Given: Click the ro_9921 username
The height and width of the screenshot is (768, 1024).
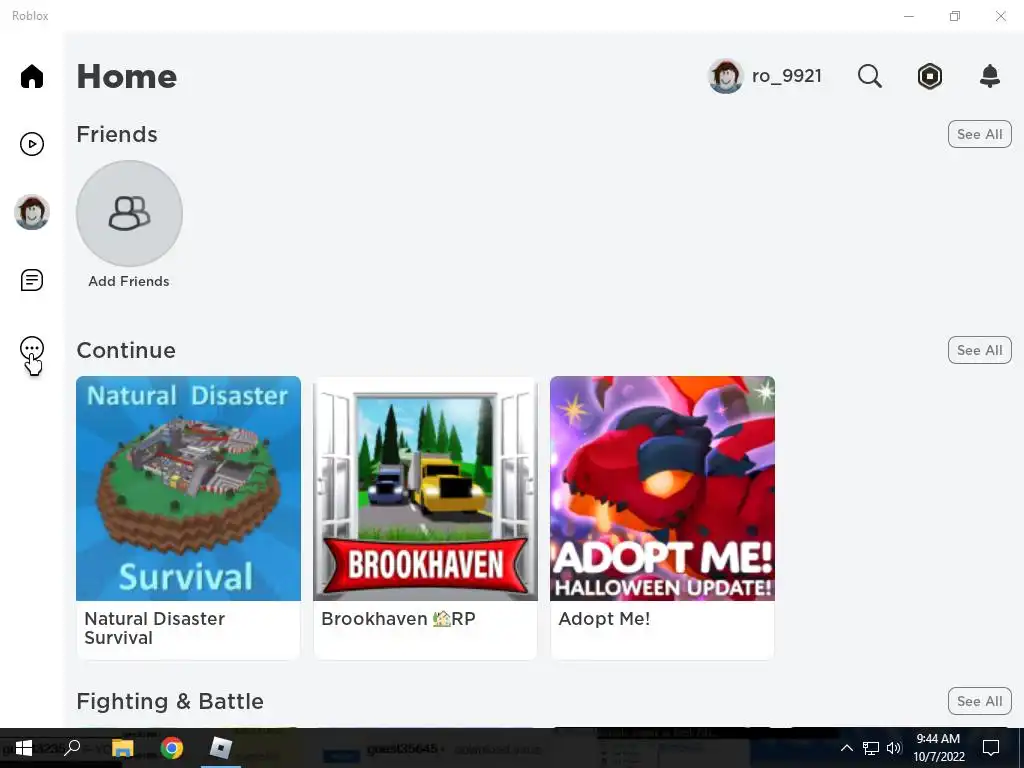Looking at the screenshot, I should (x=786, y=76).
